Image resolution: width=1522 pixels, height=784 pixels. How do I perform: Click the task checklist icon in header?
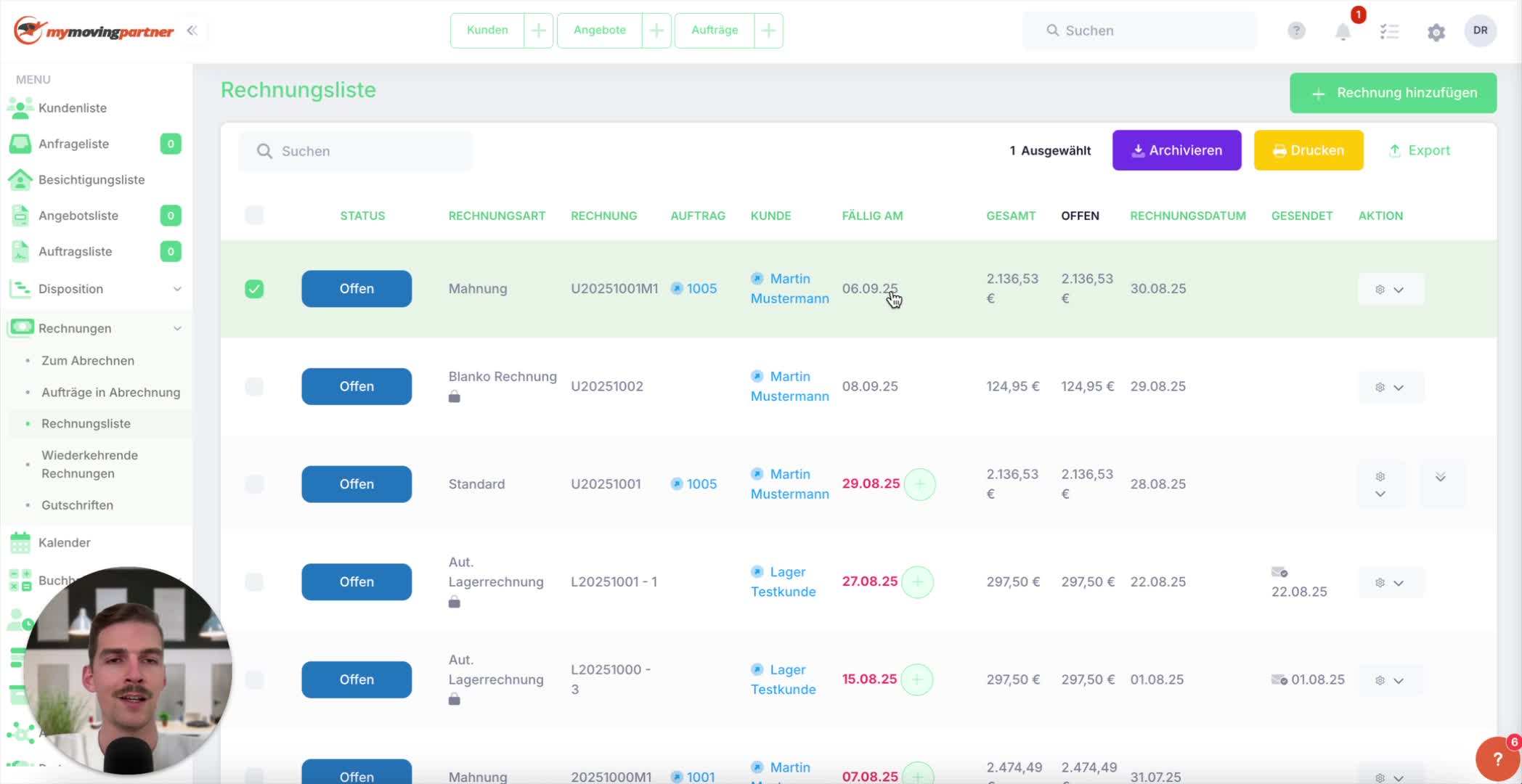[1389, 31]
